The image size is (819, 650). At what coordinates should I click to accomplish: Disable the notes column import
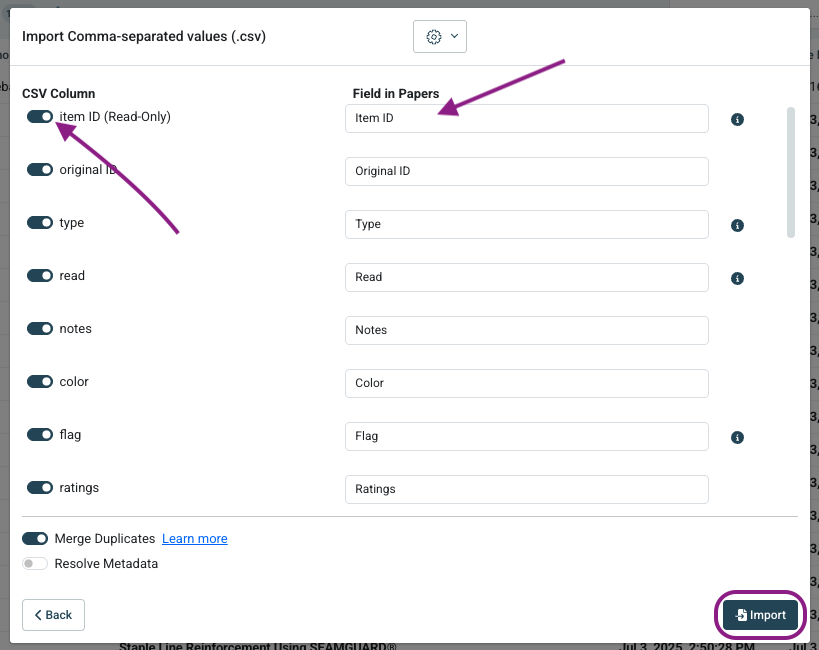pos(40,329)
